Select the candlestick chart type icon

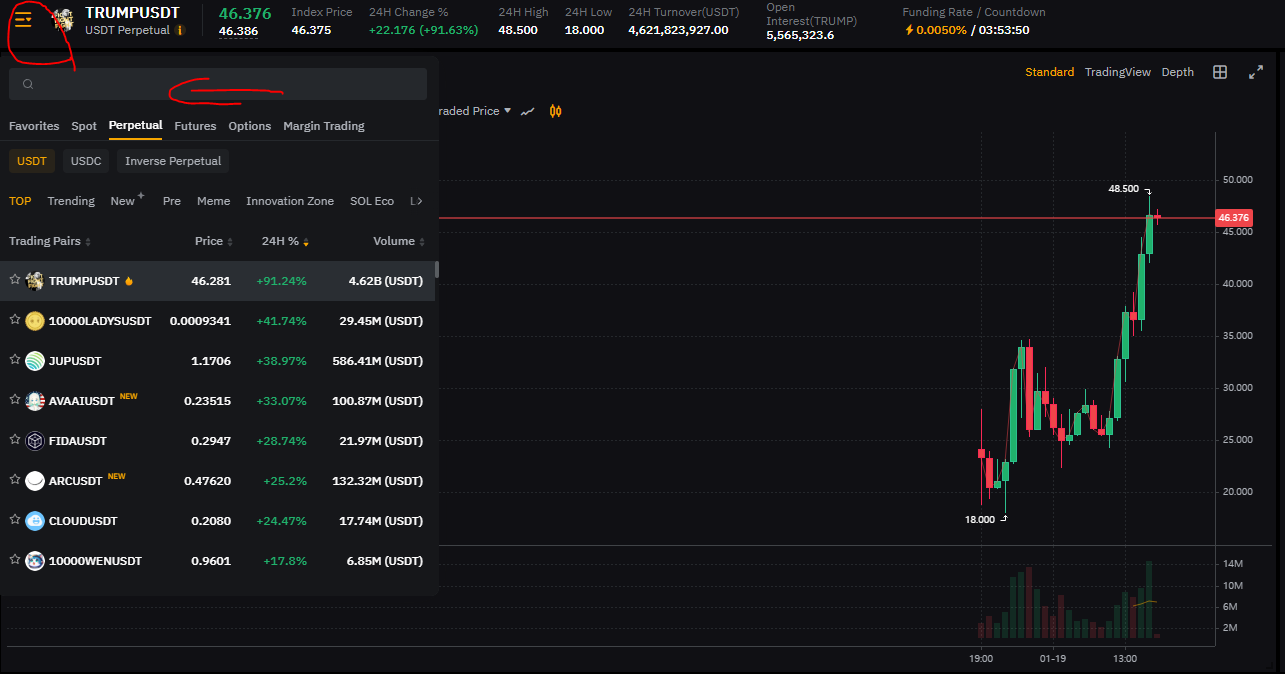click(x=556, y=111)
